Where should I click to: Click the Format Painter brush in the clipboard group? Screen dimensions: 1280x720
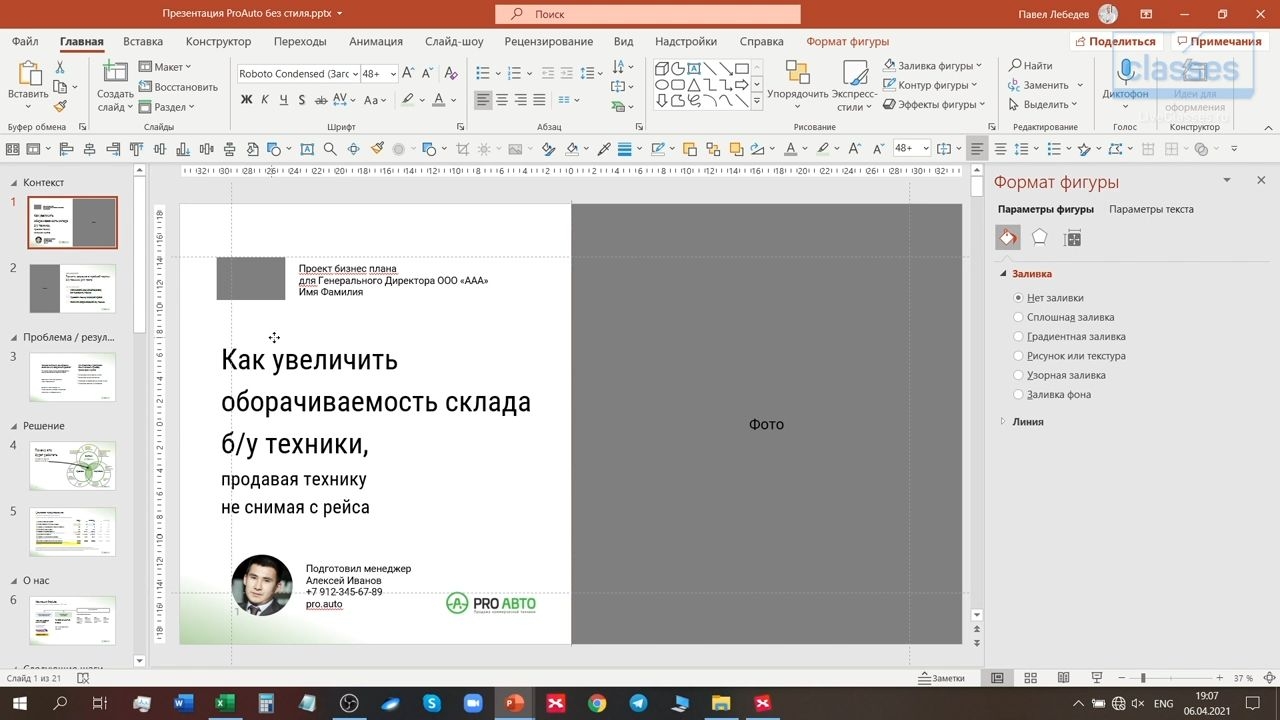[x=60, y=105]
